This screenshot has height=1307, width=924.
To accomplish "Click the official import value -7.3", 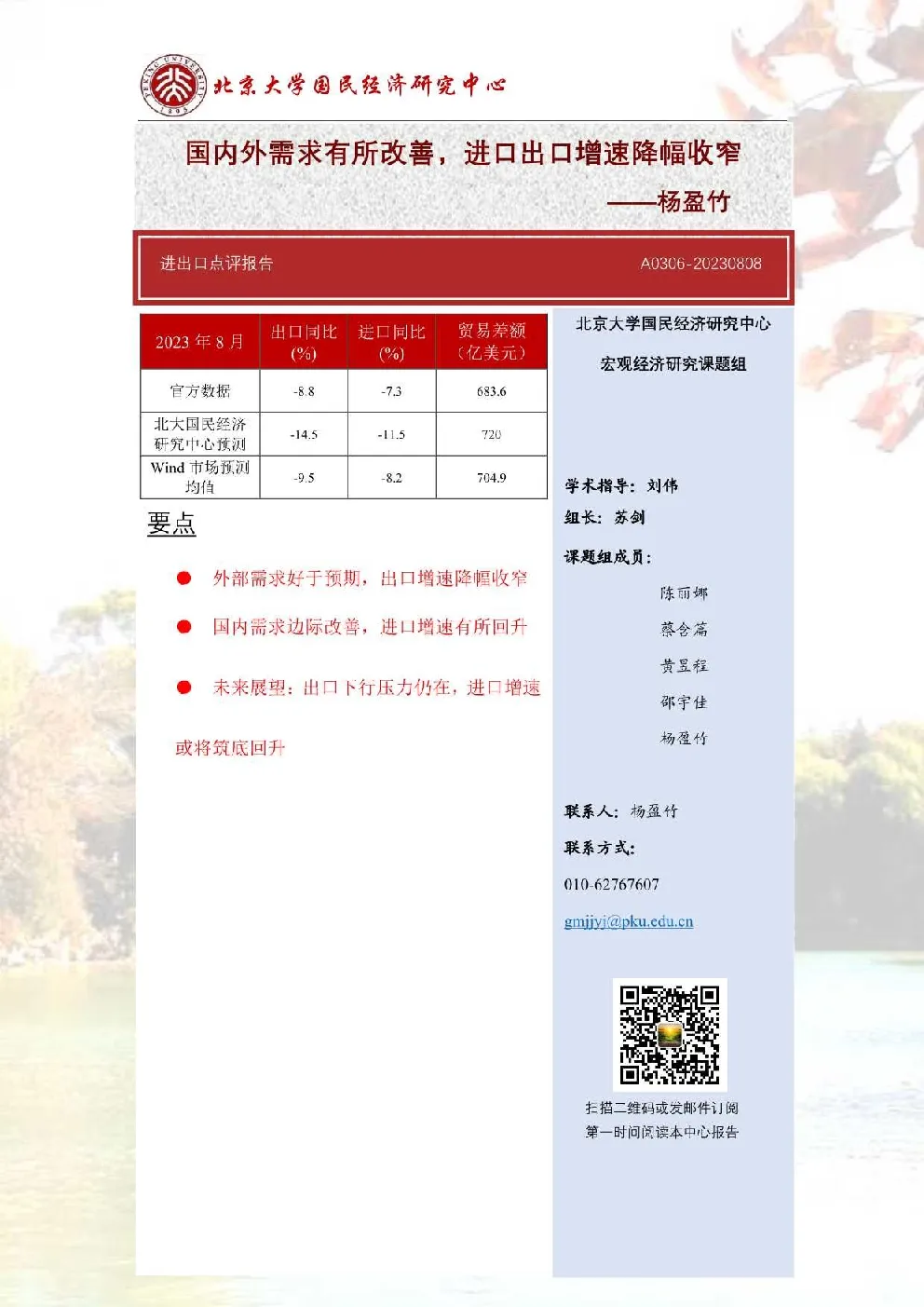I will [391, 391].
